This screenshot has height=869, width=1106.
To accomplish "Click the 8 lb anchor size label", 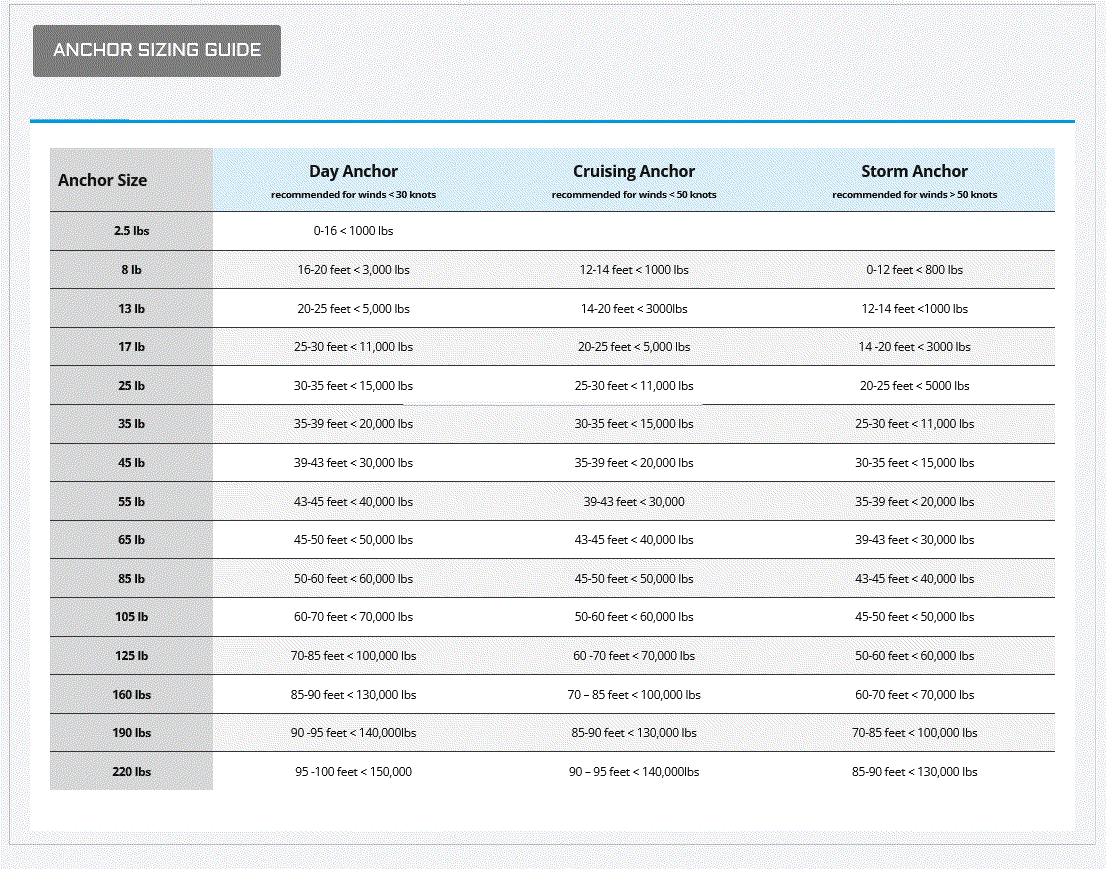I will [131, 270].
